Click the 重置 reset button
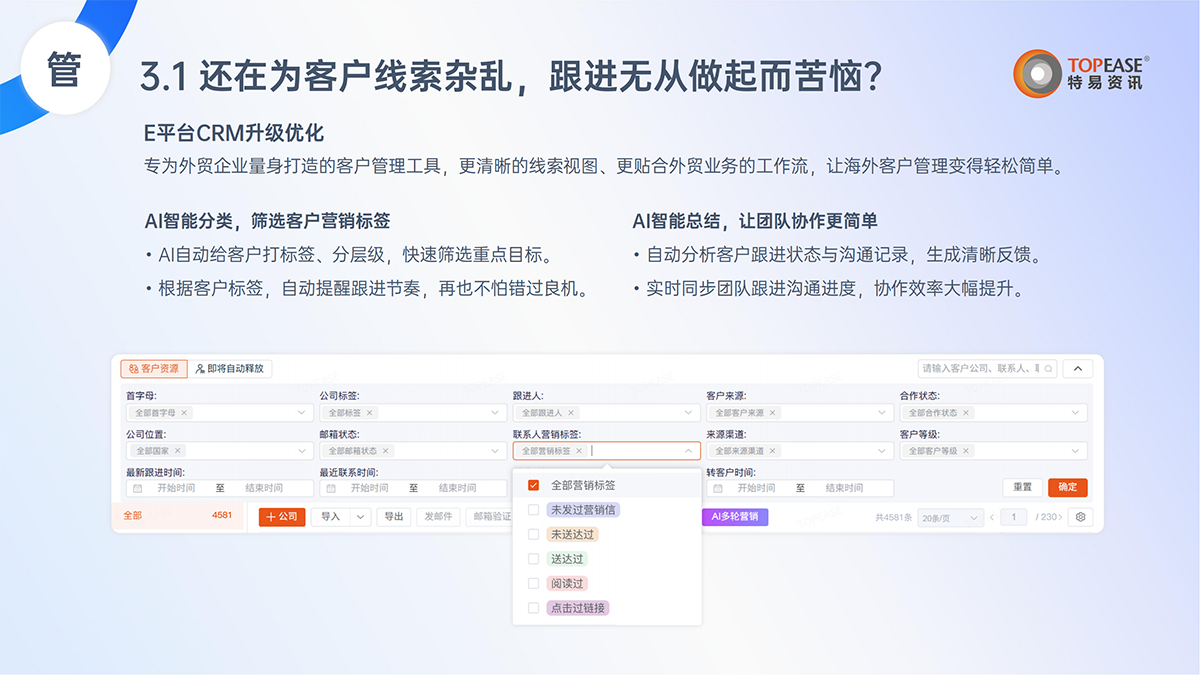The height and width of the screenshot is (675, 1200). click(1022, 487)
